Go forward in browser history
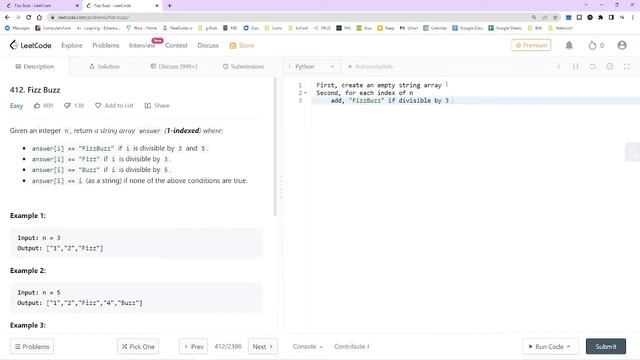Screen dimensions: 640x360 point(18,17)
